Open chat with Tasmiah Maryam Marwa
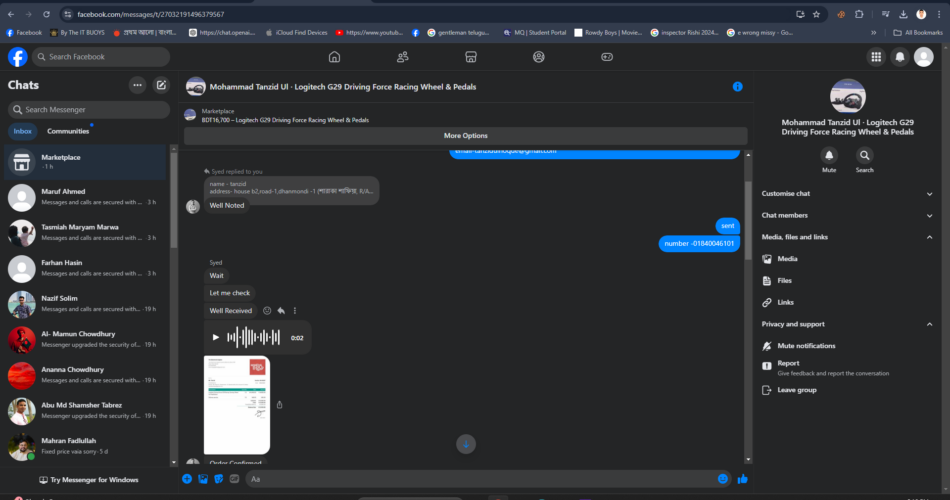Screen dimensions: 950x500 (x=85, y=233)
